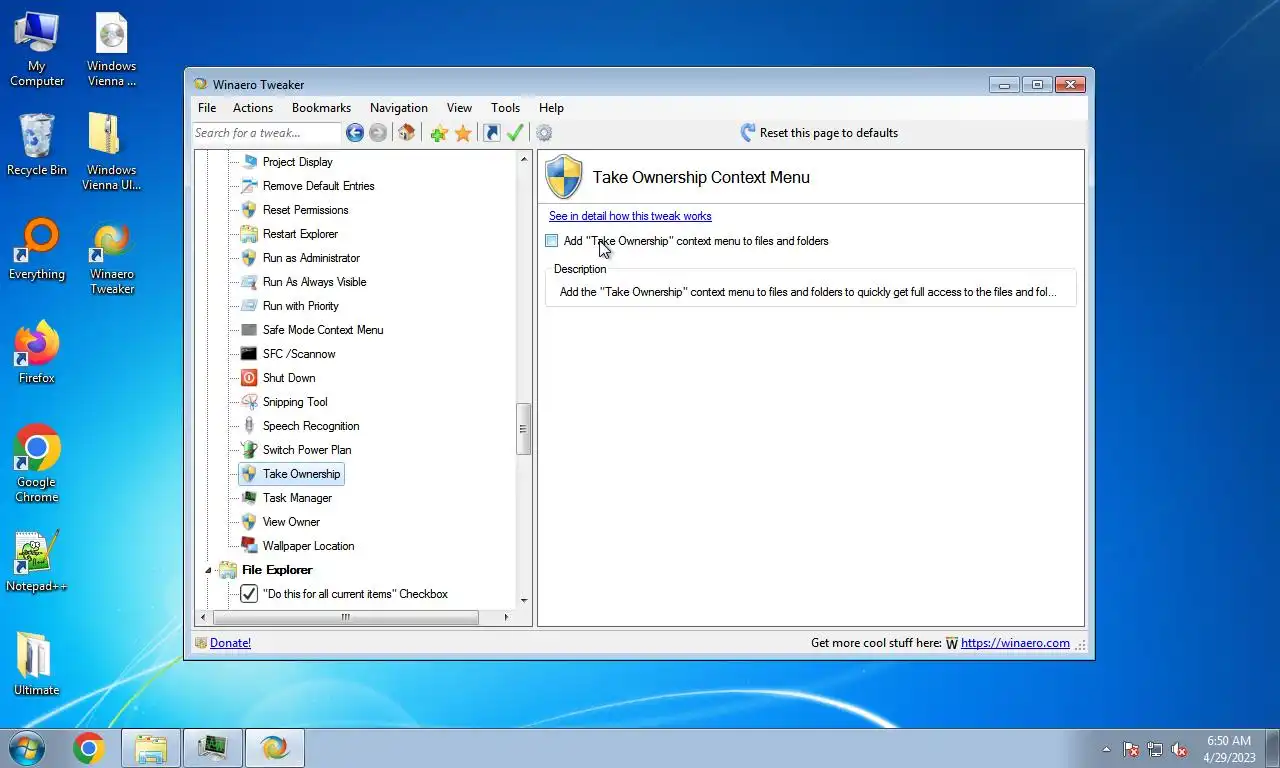Click the Run As Always Visible icon
The image size is (1280, 768).
coord(249,282)
